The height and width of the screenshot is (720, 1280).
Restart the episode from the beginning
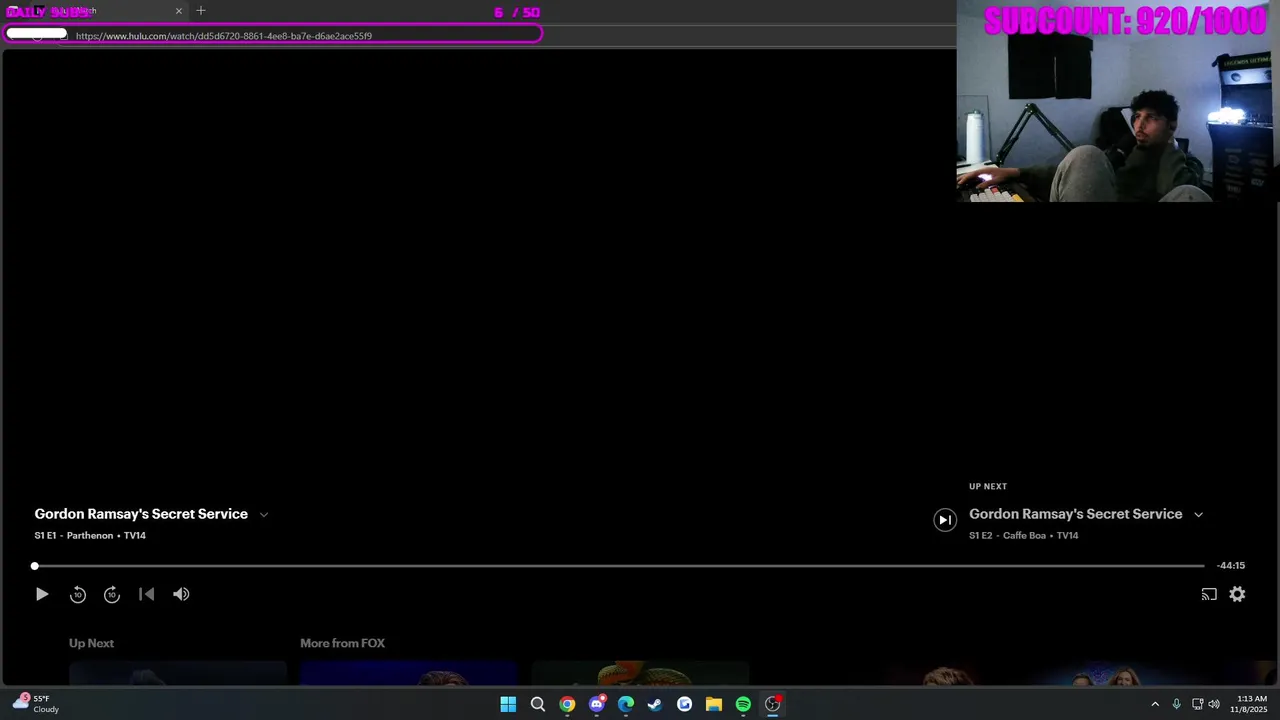(146, 594)
